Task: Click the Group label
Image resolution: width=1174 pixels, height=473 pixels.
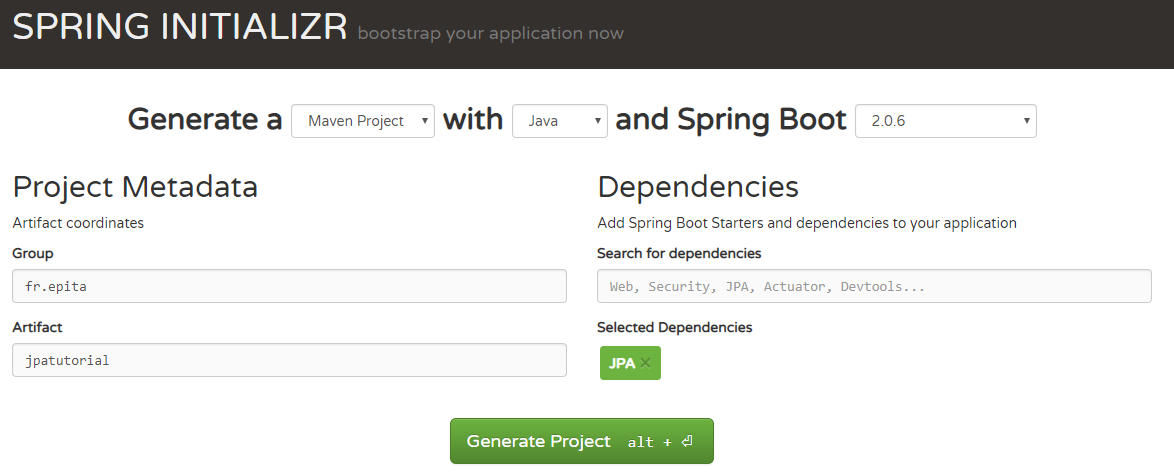Action: tap(33, 254)
